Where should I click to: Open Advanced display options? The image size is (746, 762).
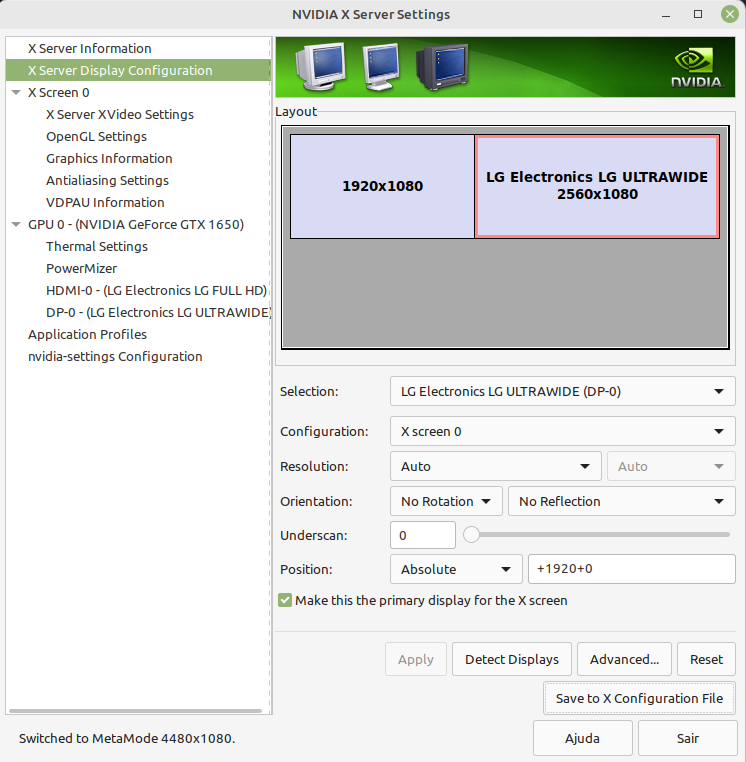coord(624,659)
